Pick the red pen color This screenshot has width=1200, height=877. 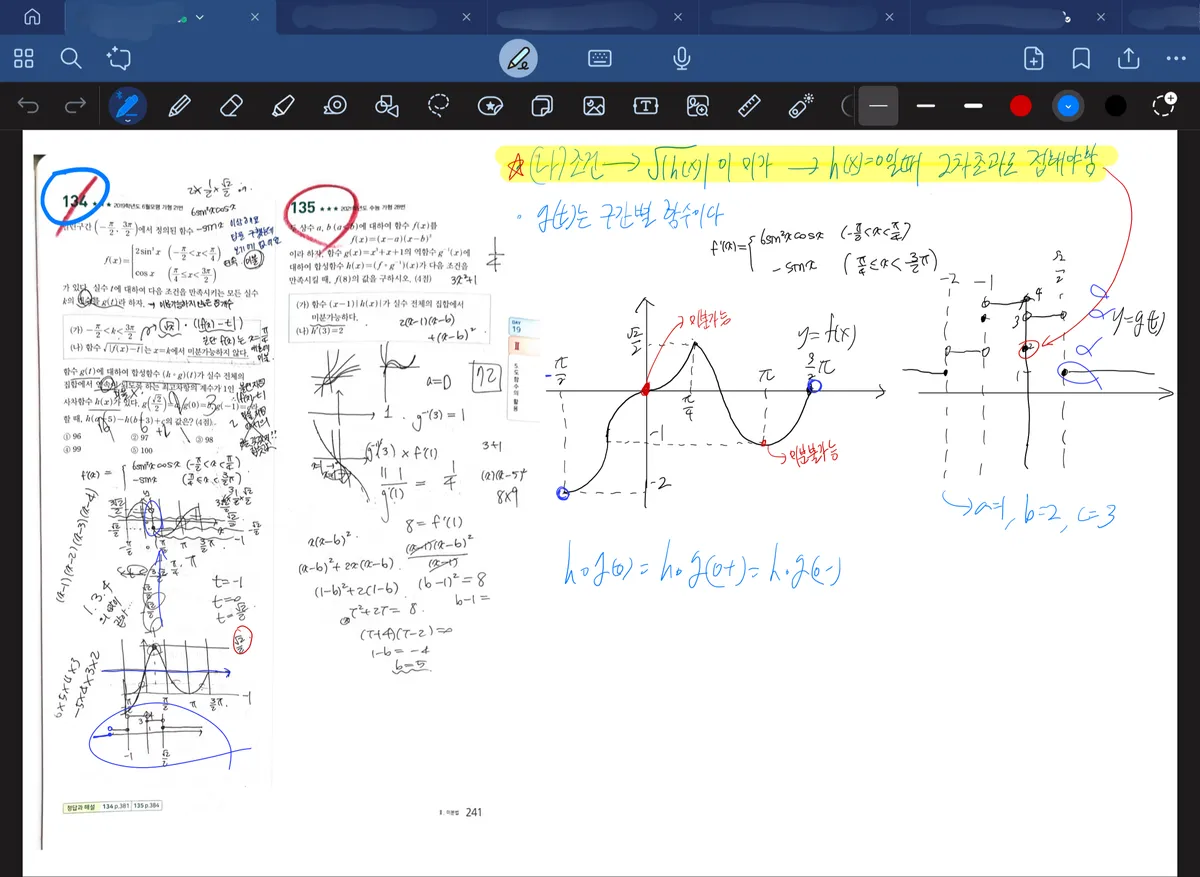(1020, 105)
